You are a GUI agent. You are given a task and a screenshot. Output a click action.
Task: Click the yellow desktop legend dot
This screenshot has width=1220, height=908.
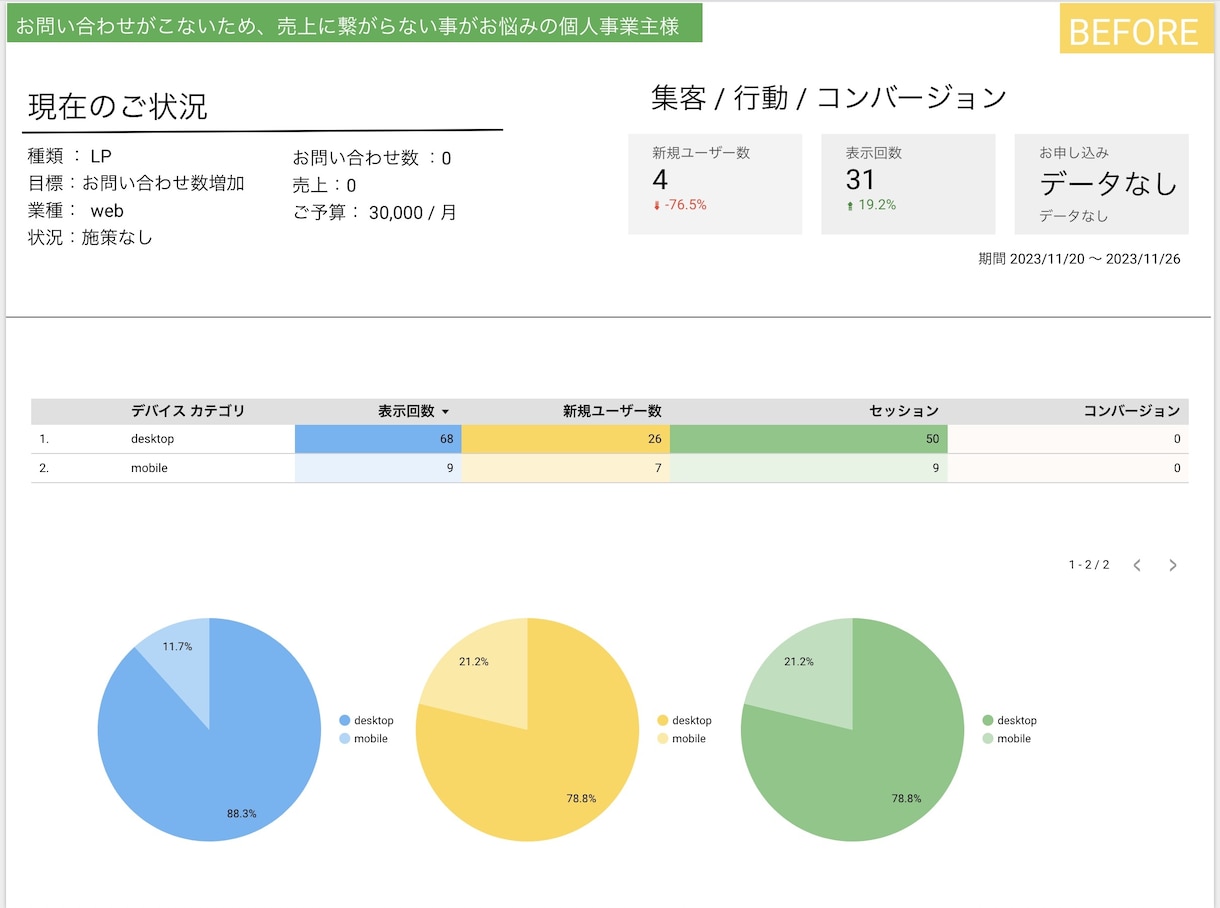coord(663,720)
